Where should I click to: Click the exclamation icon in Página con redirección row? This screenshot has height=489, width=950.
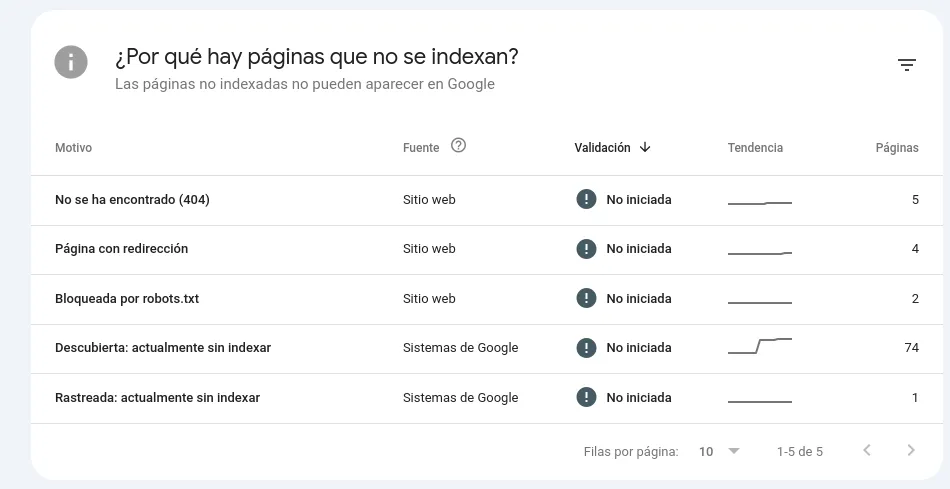pos(586,248)
